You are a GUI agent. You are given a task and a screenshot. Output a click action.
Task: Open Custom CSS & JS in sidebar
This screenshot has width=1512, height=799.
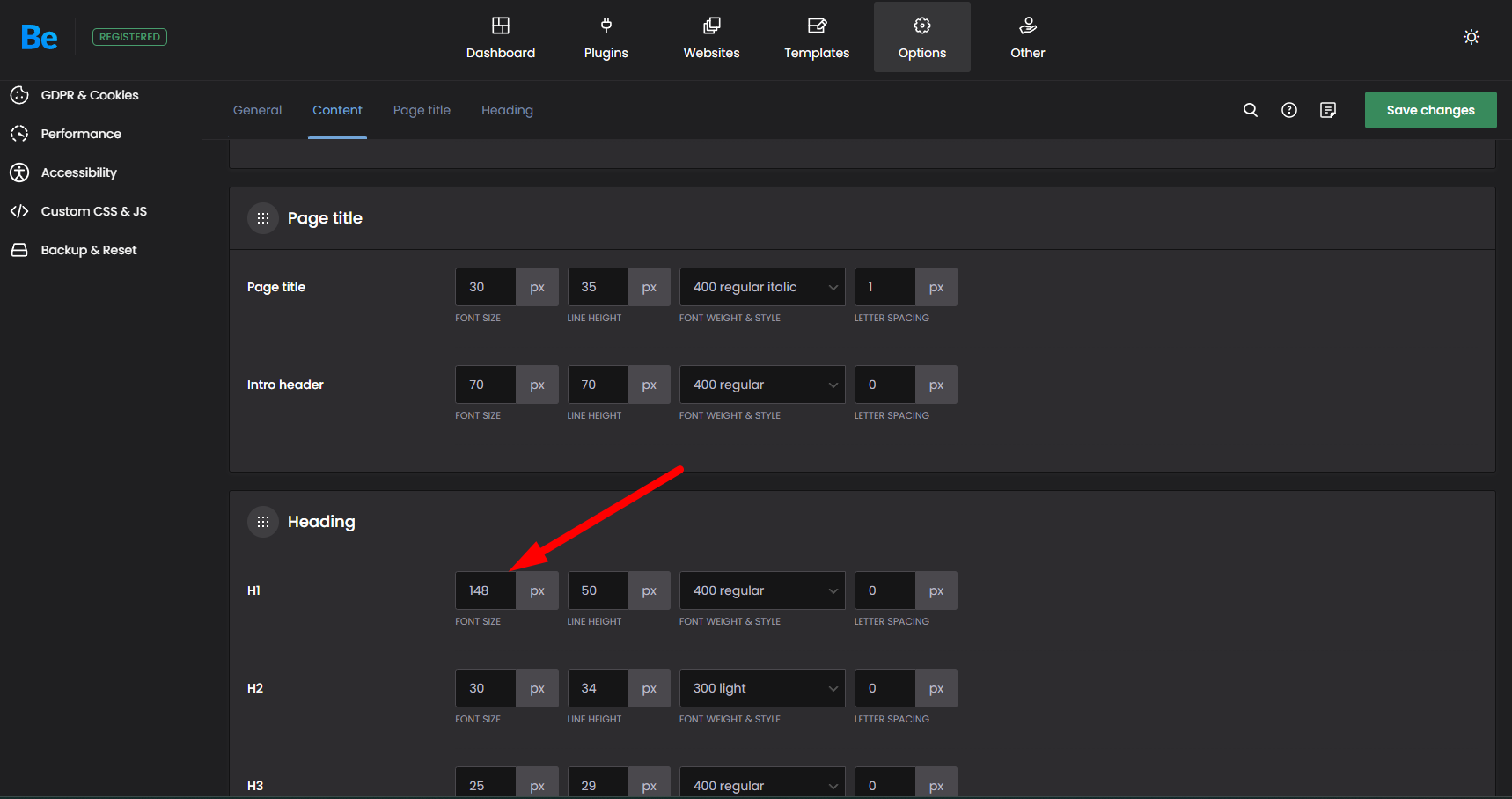point(93,211)
